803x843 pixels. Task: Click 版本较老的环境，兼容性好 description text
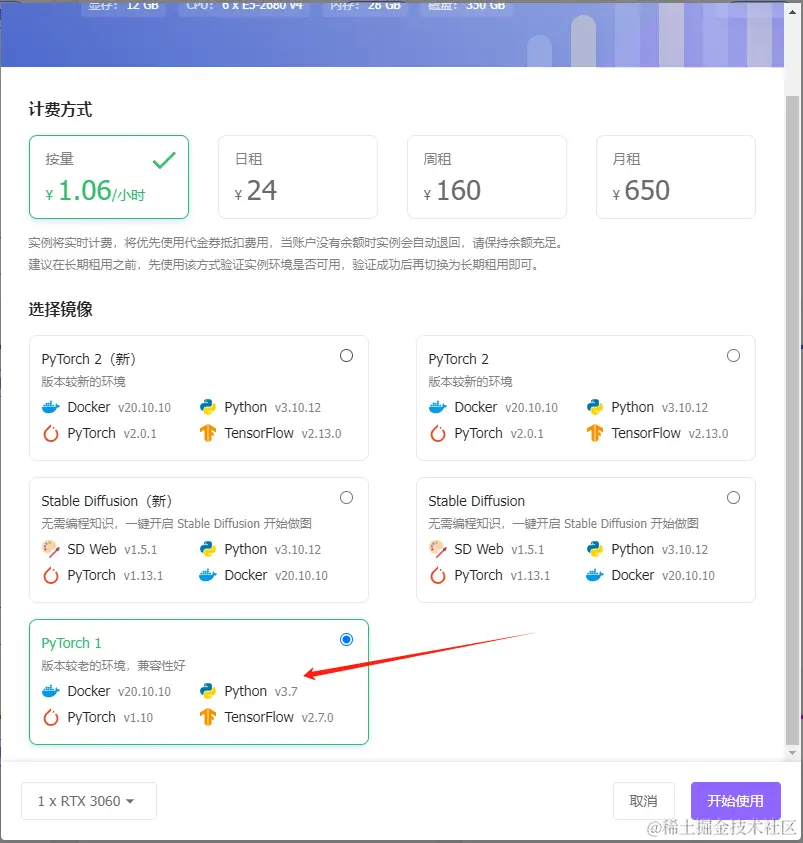click(113, 666)
